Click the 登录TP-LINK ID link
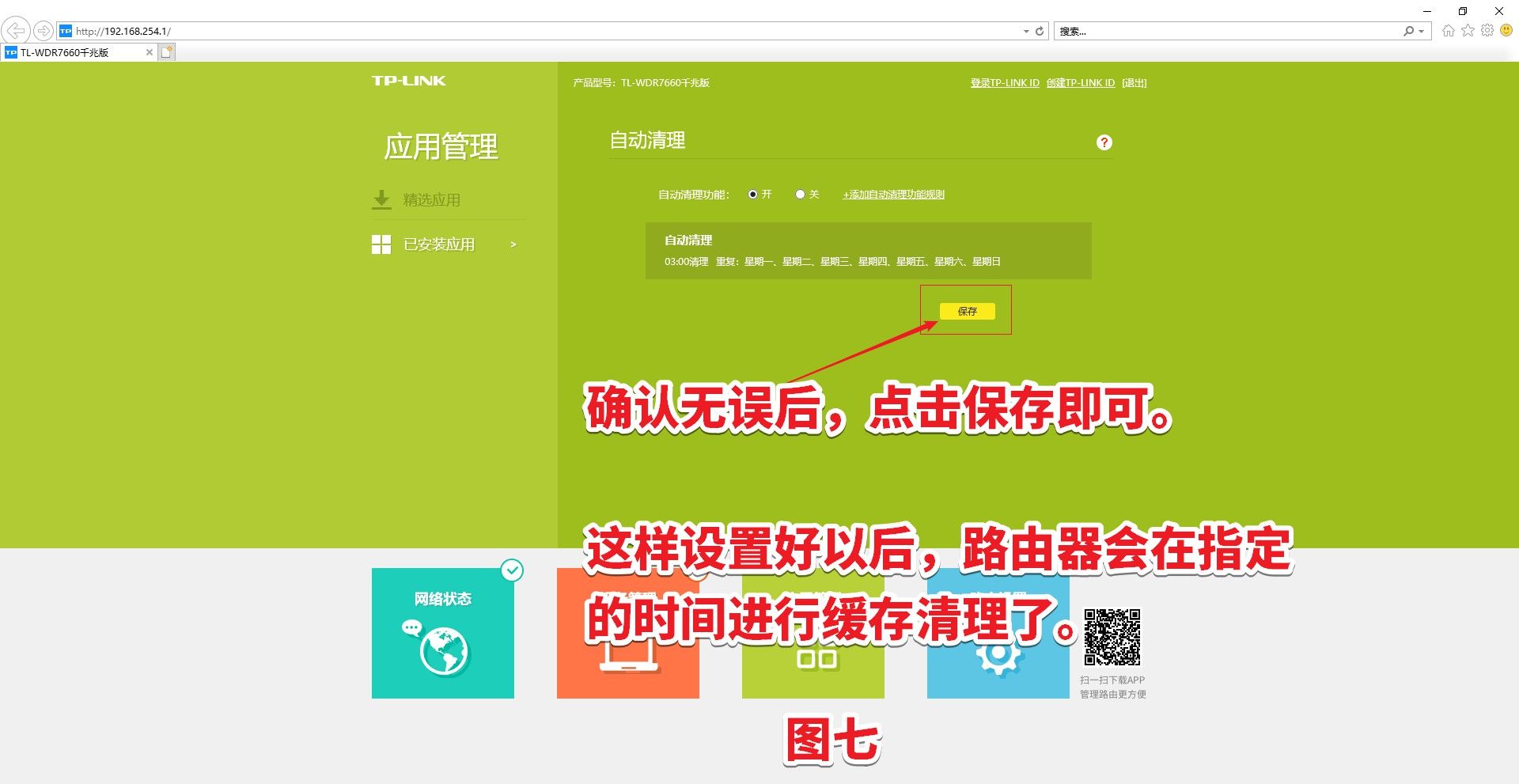Screen dimensions: 1519x784 1005,83
